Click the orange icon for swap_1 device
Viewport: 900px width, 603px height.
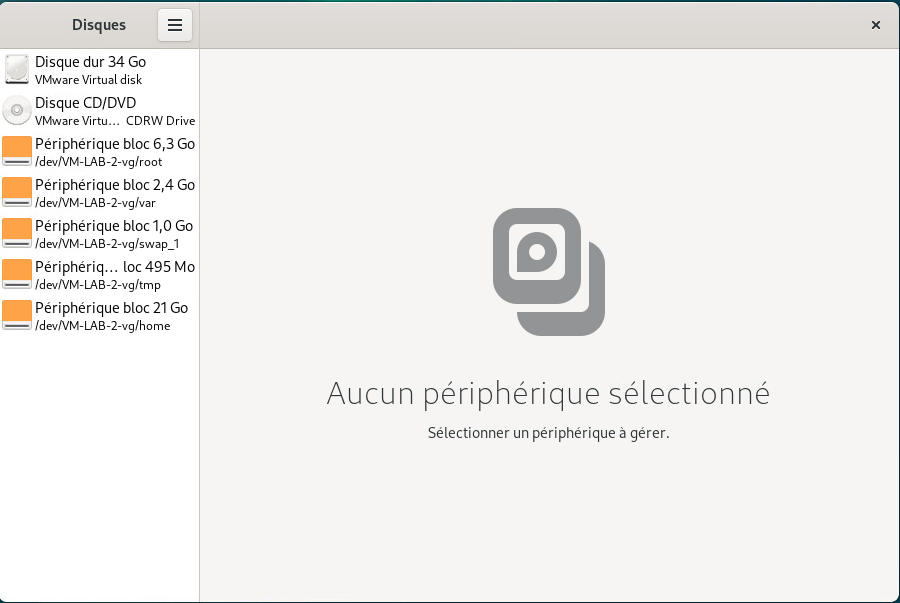17,233
